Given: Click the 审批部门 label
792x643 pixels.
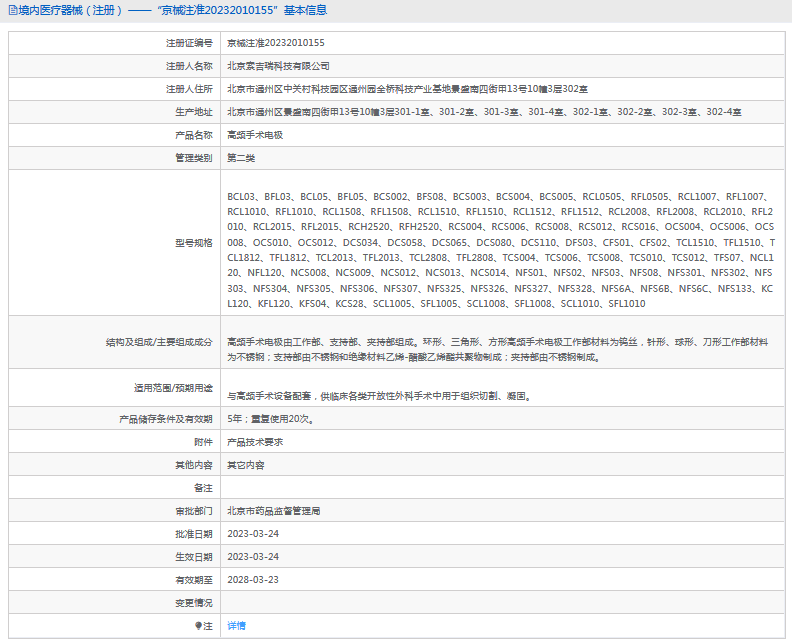Looking at the screenshot, I should click(x=194, y=511).
